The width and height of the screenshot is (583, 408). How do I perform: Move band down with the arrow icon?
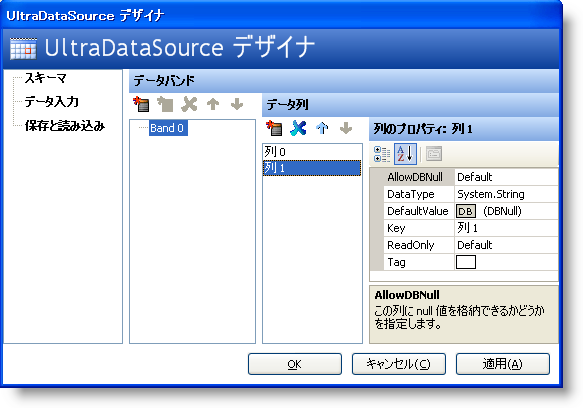pos(237,105)
